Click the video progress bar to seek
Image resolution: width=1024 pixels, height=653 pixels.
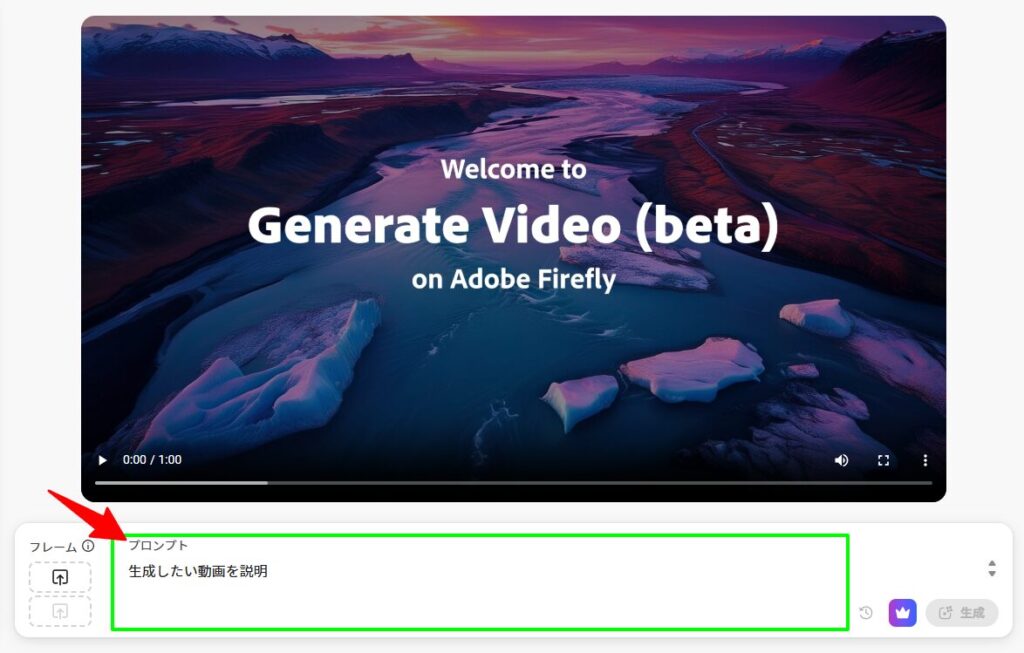coord(513,483)
